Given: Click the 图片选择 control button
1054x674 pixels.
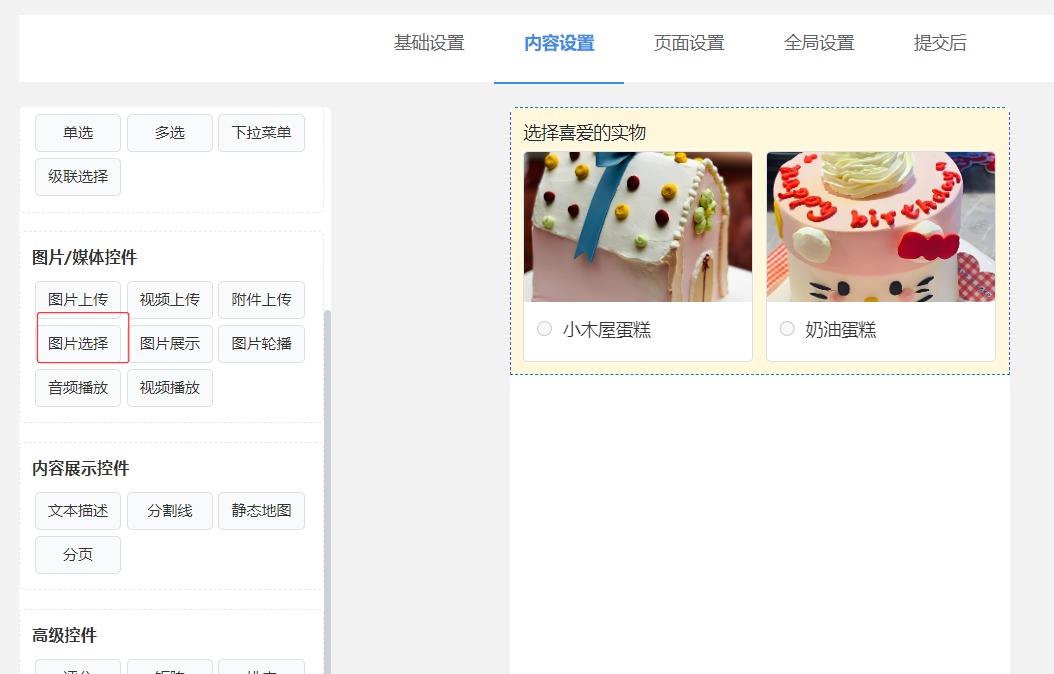Looking at the screenshot, I should 78,343.
